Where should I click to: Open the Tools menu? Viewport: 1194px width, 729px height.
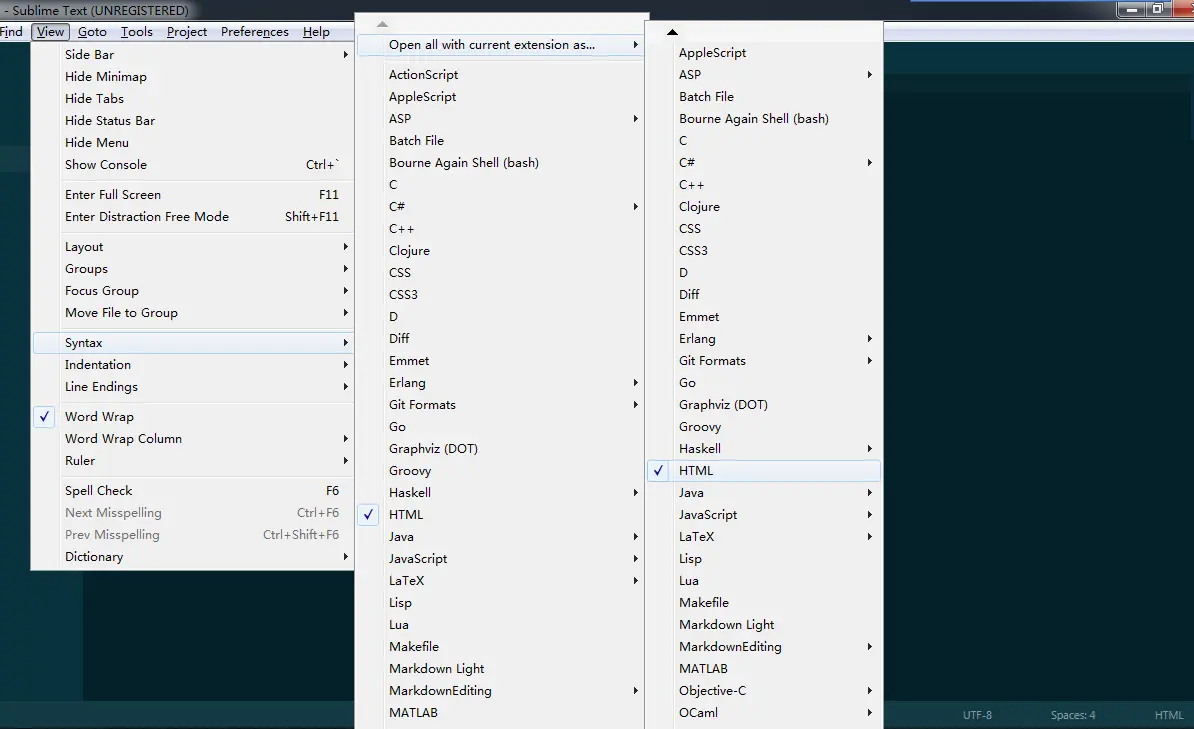tap(136, 31)
